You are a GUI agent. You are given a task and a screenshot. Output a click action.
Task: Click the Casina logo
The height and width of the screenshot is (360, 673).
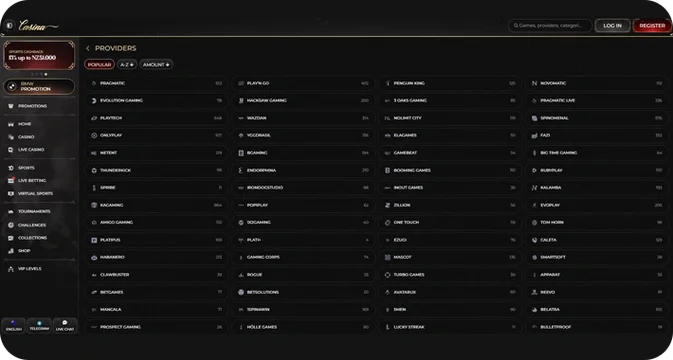(x=38, y=26)
